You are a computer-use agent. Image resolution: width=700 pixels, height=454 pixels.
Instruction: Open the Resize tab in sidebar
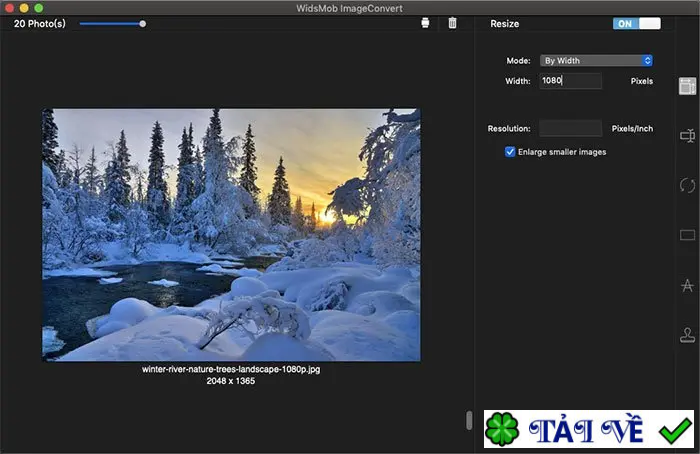pyautogui.click(x=687, y=85)
